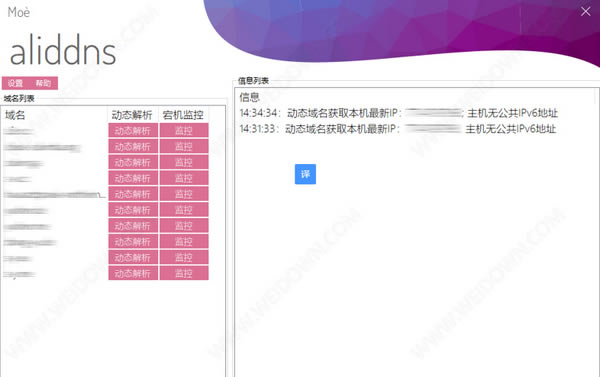Click 动态解析 button in sixth domain row
The height and width of the screenshot is (377, 600).
click(133, 210)
